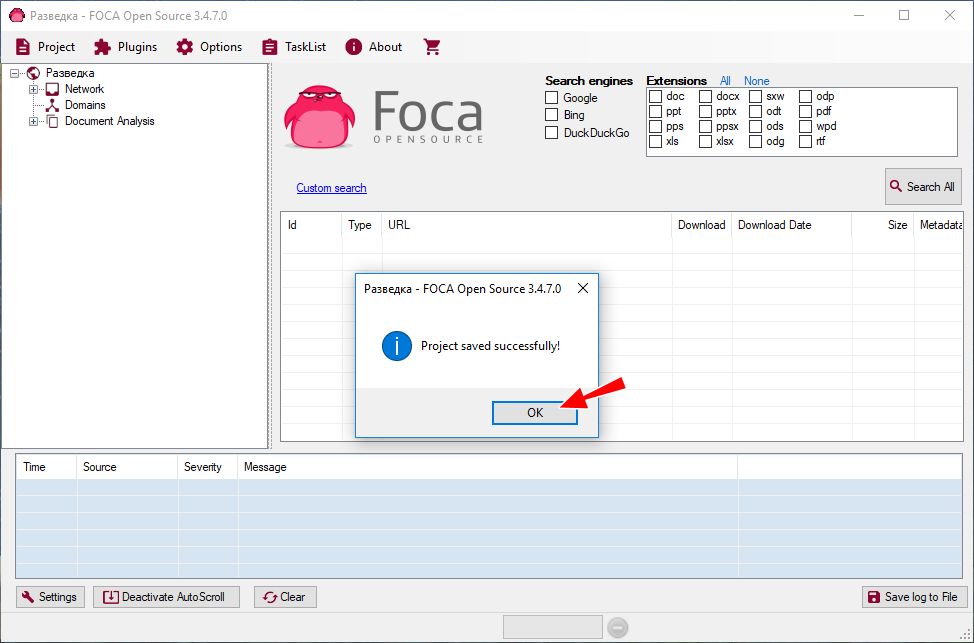Screen dimensions: 974x643
Task: Open the shopping cart icon
Action: (432, 47)
